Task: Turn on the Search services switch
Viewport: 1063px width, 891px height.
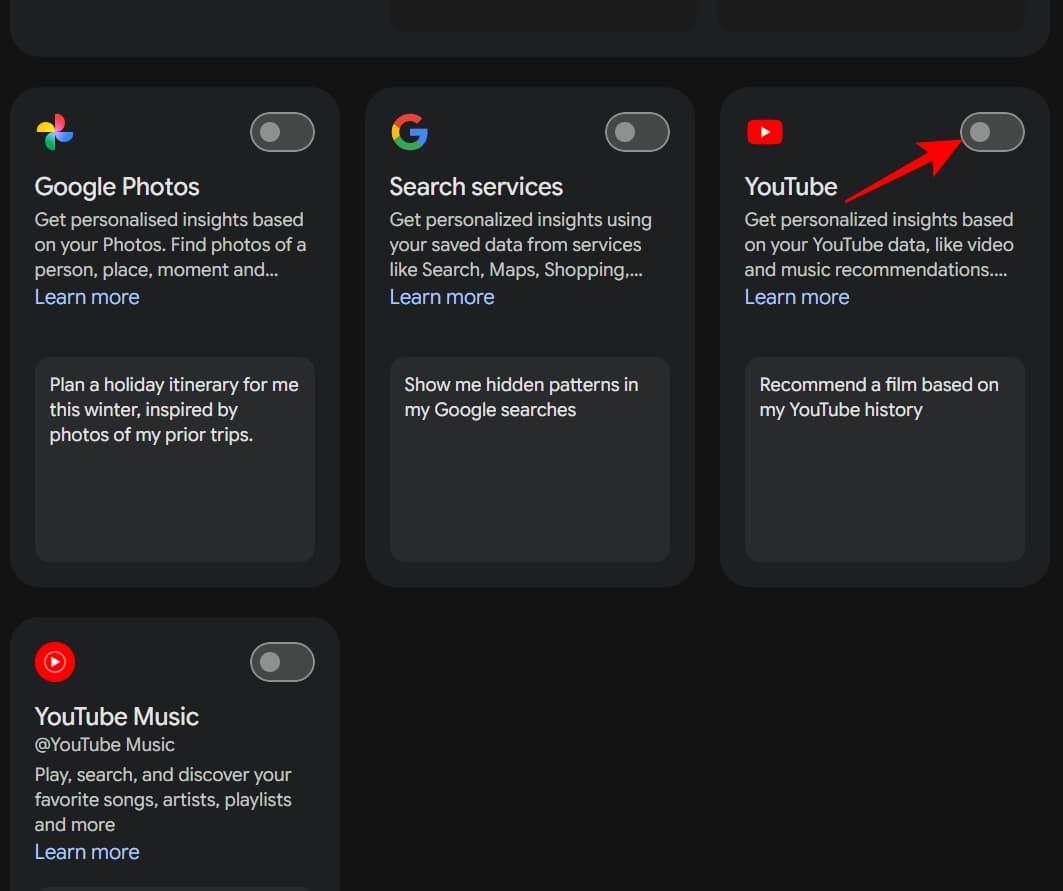Action: 637,132
